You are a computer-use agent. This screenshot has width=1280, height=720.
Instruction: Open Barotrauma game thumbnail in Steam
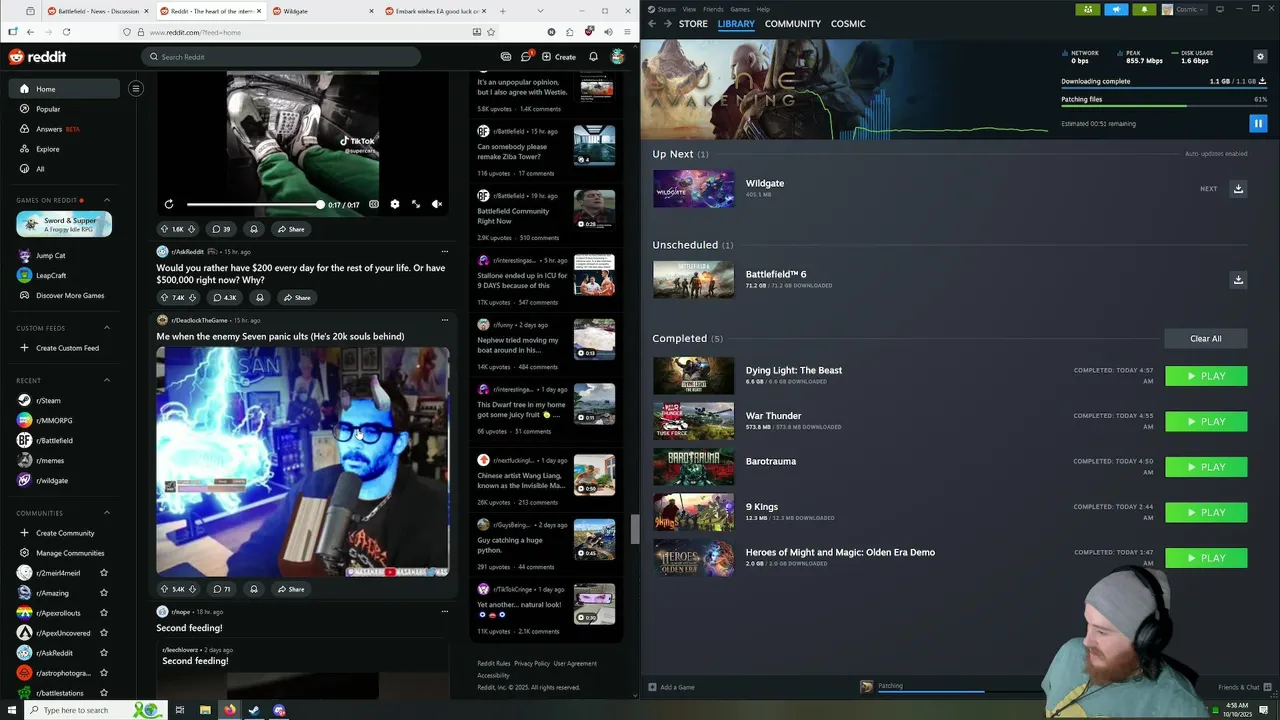click(x=693, y=467)
